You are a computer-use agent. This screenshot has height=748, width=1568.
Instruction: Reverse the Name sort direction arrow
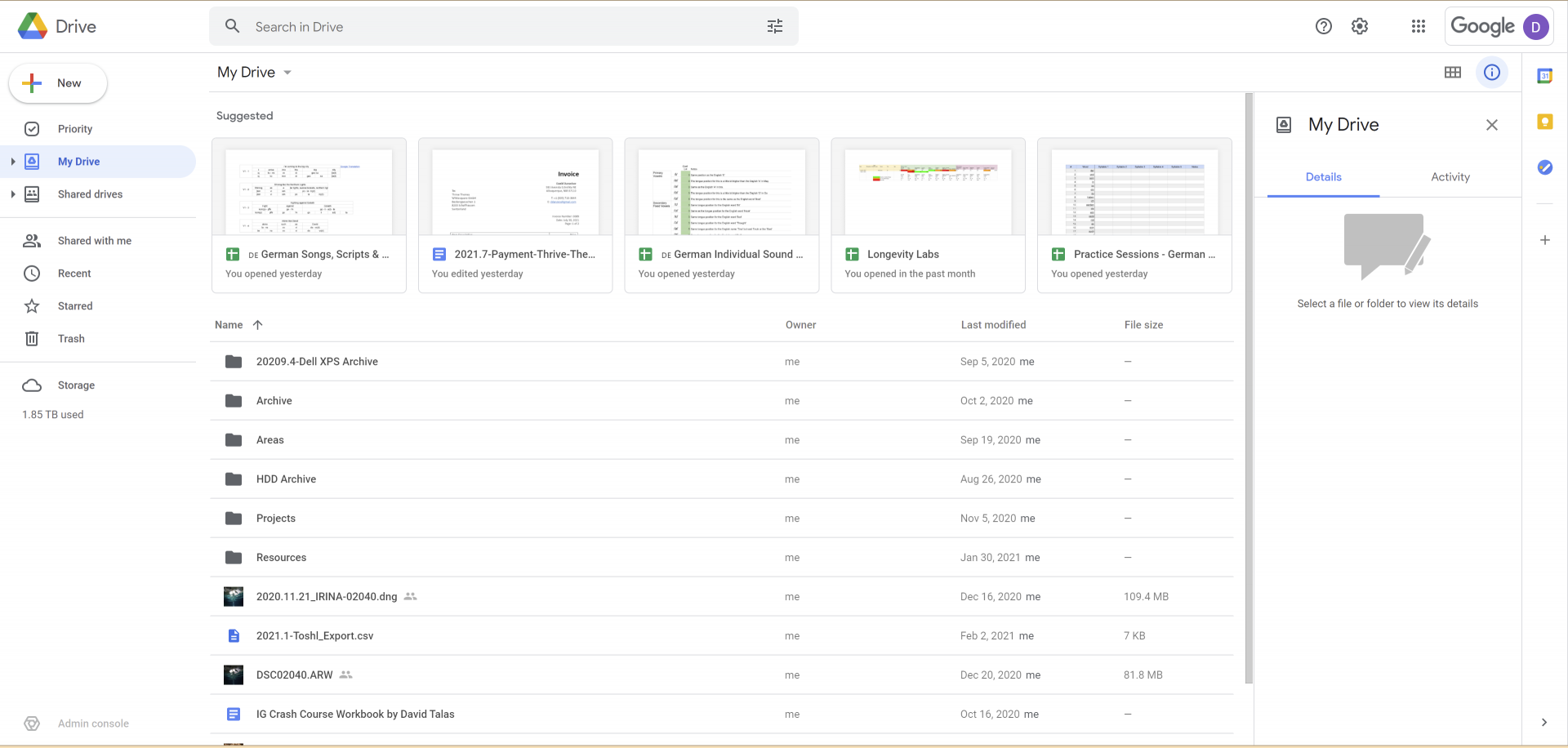pos(258,325)
